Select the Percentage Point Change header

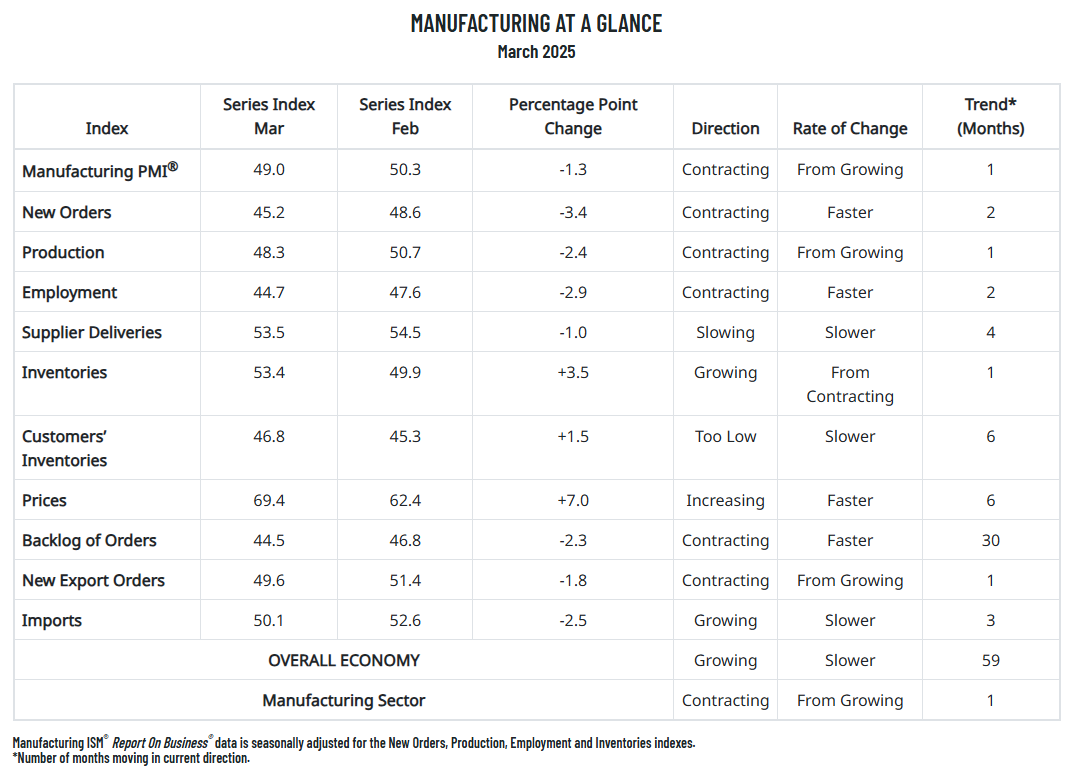(x=573, y=117)
